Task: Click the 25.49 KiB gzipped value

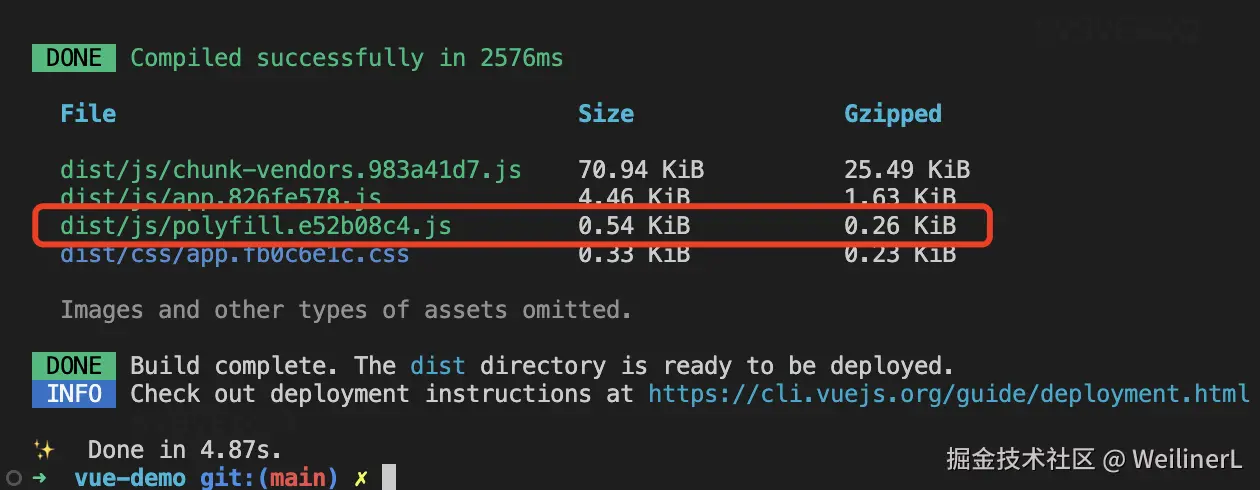Action: pyautogui.click(x=906, y=170)
